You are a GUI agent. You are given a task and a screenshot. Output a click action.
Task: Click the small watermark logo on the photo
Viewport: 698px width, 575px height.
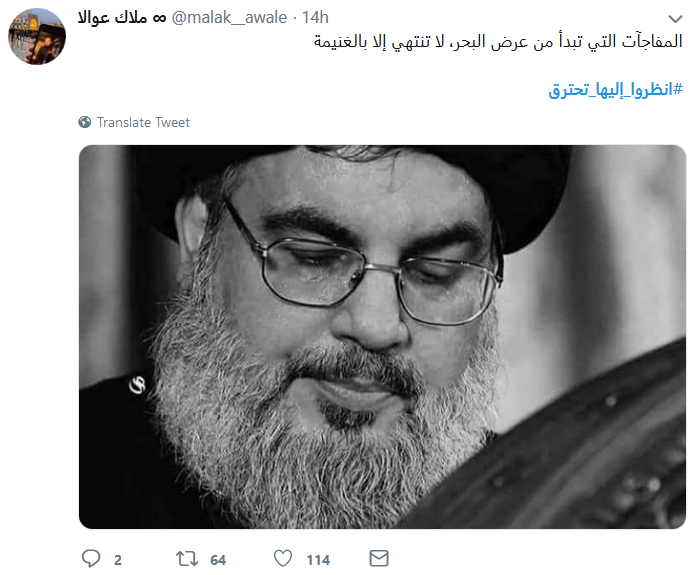[x=138, y=385]
